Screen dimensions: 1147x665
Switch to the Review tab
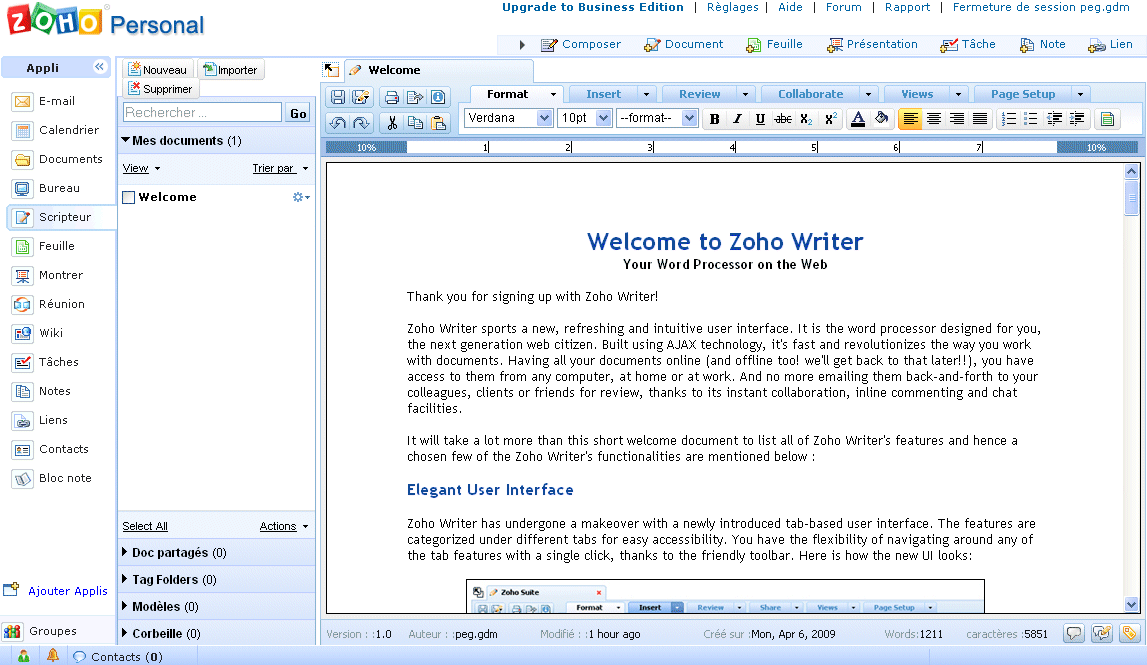[699, 94]
